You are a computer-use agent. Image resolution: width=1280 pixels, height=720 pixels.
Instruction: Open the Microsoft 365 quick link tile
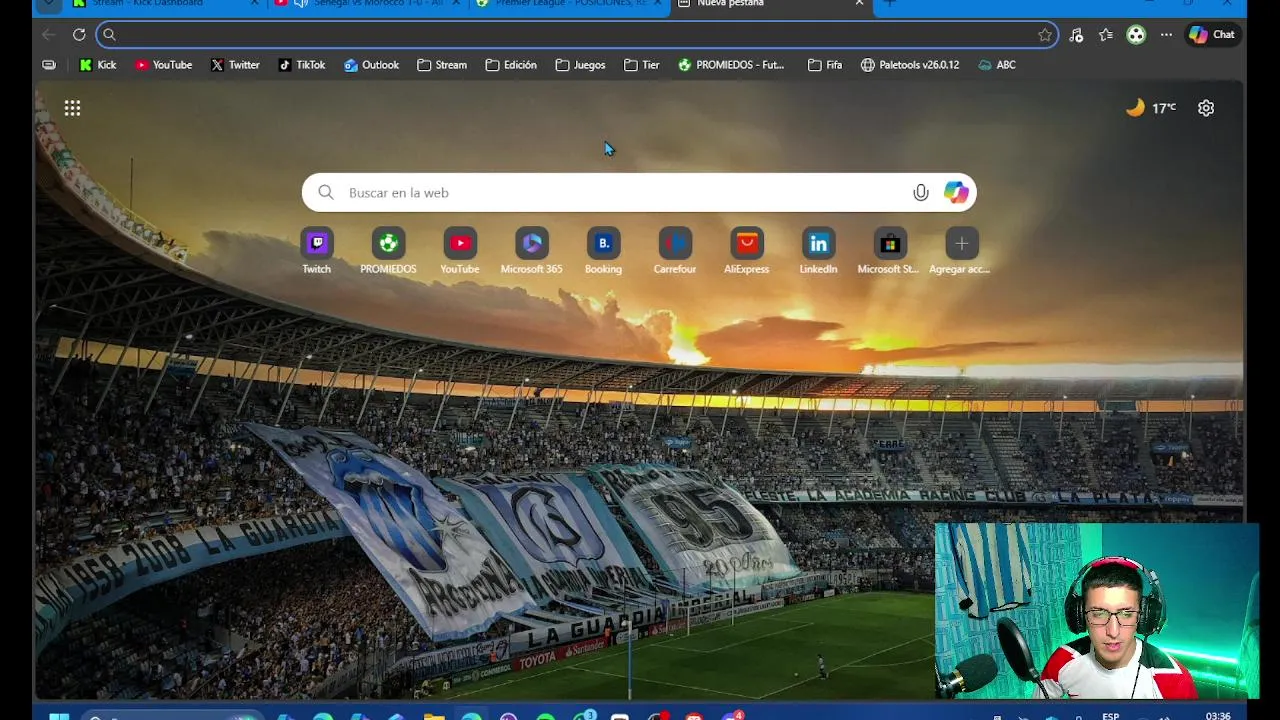tap(531, 251)
